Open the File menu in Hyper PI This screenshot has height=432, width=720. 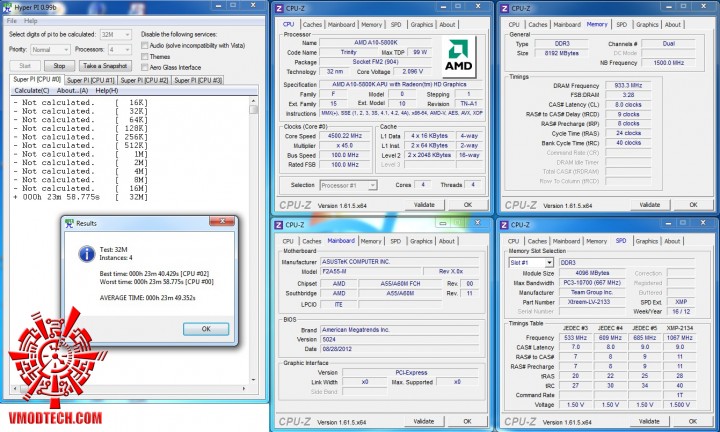coord(11,21)
